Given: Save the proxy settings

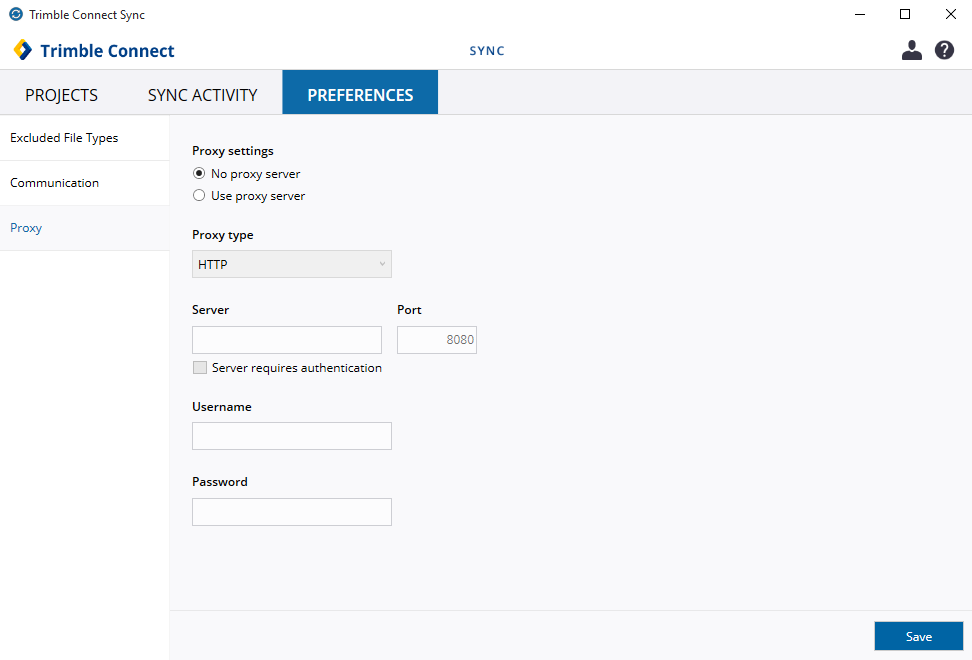Looking at the screenshot, I should (919, 636).
